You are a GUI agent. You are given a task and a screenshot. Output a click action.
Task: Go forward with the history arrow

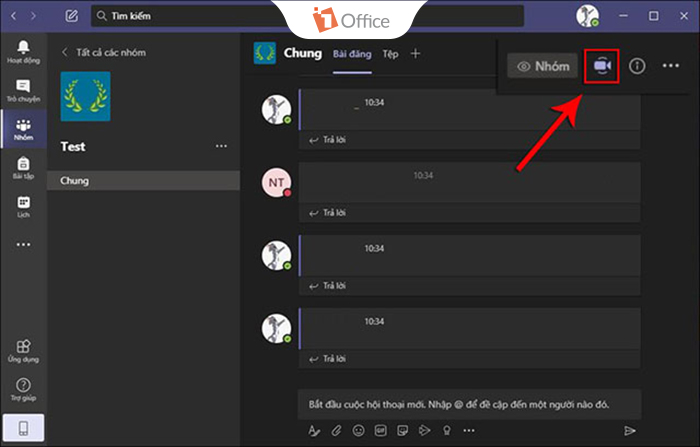(x=33, y=16)
